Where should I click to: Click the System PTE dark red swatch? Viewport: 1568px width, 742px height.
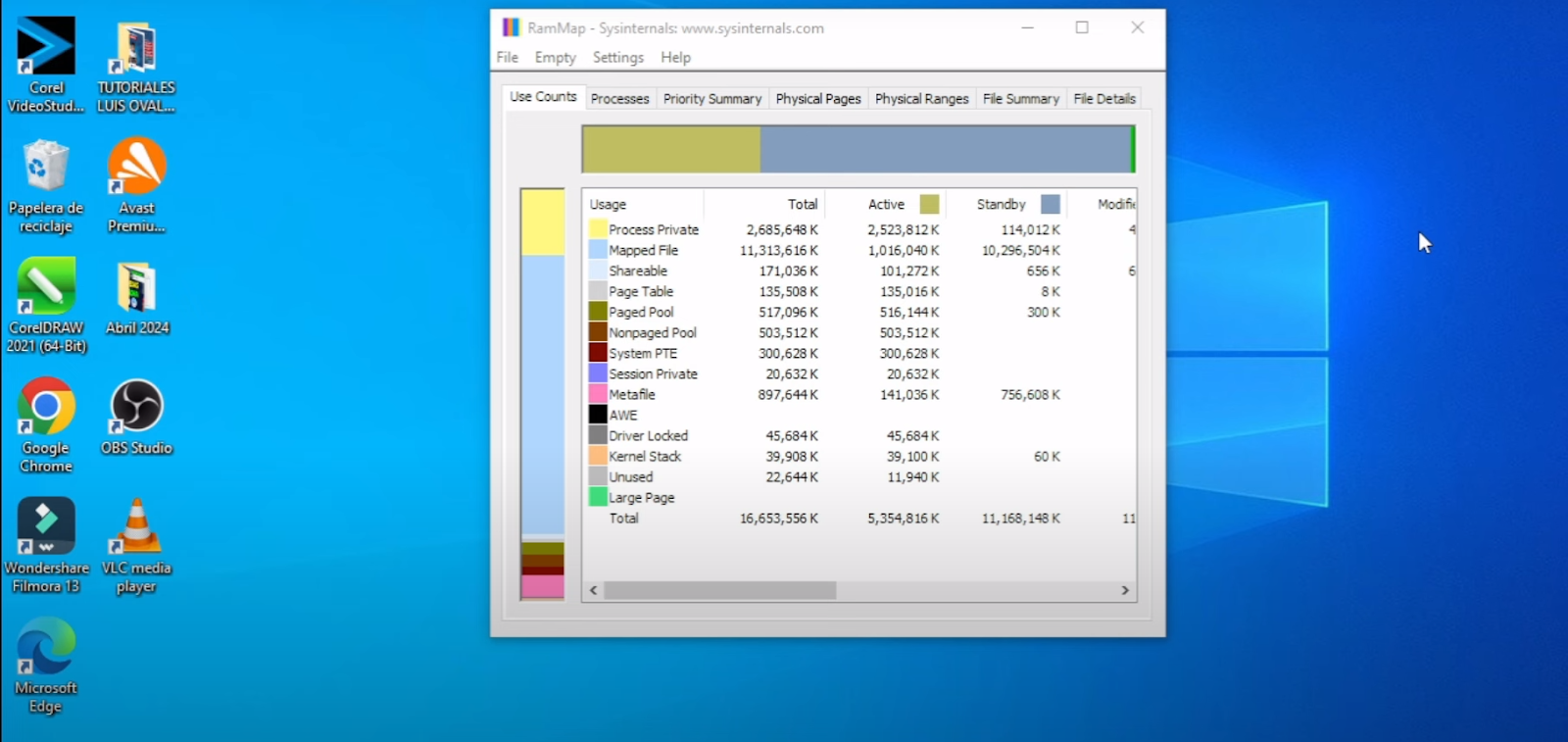tap(598, 353)
